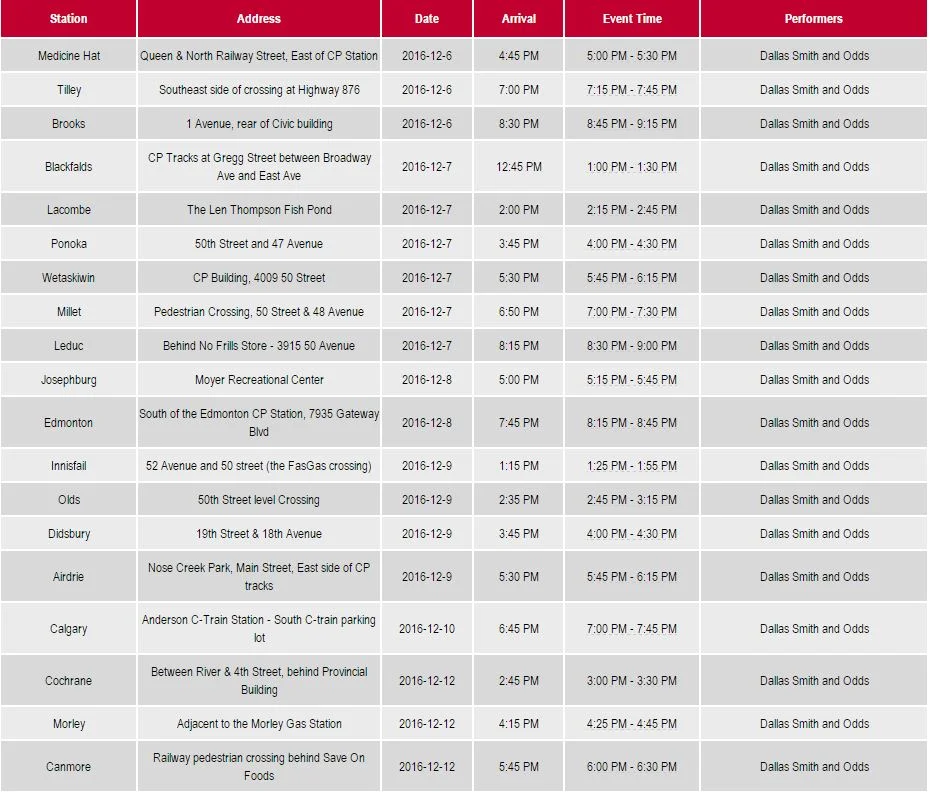Select the Ponoka station cell
Screen dimensions: 930x792
coord(69,243)
